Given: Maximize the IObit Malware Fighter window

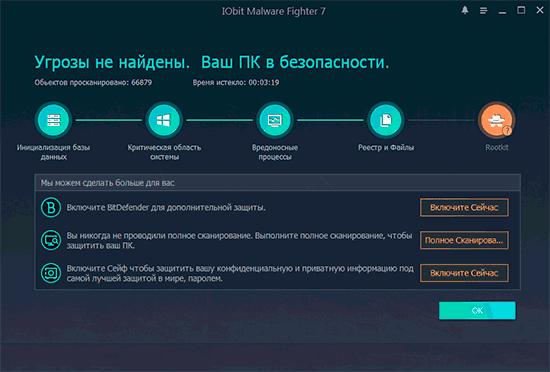Looking at the screenshot, I should coord(521,10).
